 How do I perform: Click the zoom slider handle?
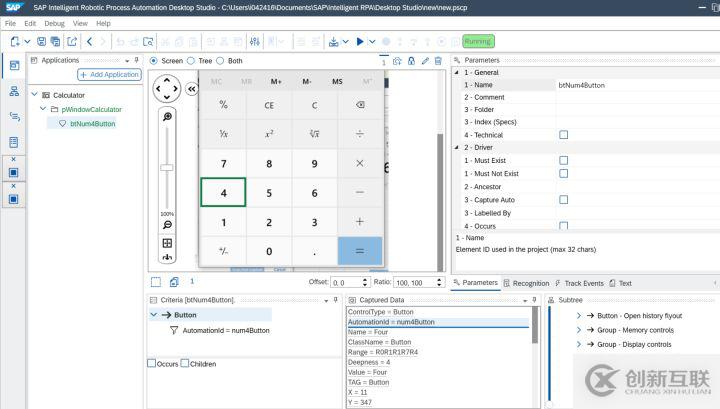(x=167, y=168)
